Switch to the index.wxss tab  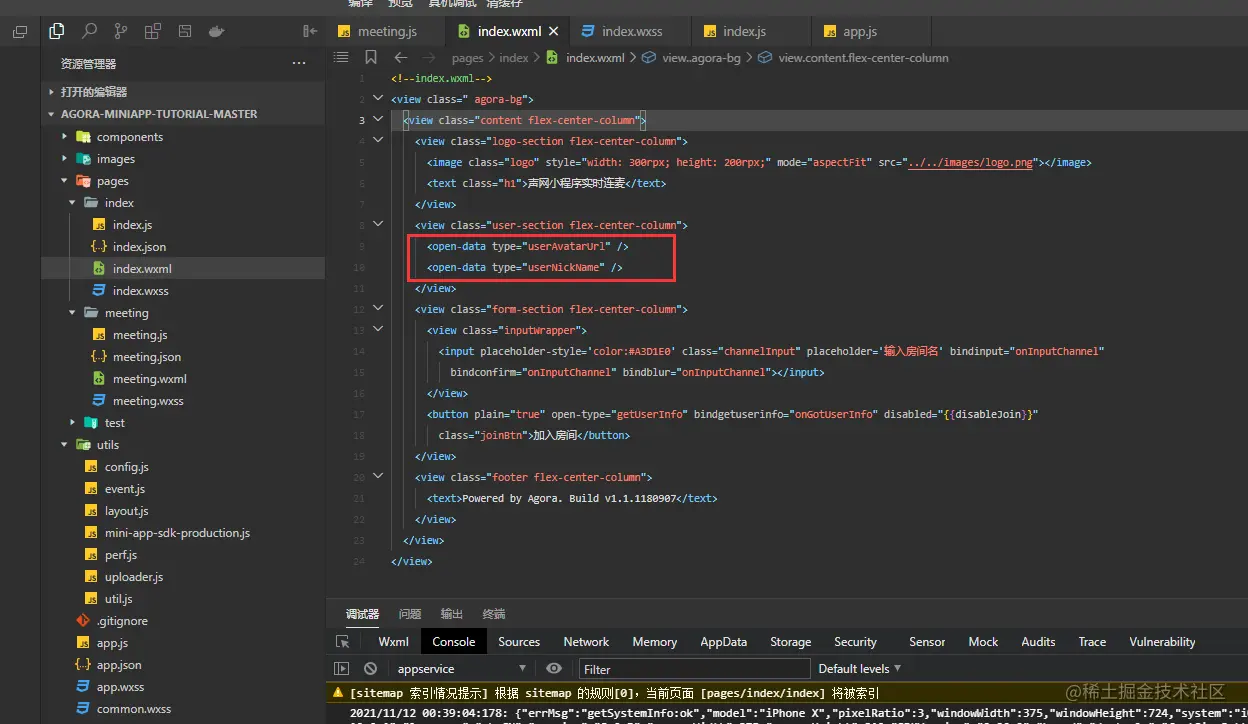point(632,31)
